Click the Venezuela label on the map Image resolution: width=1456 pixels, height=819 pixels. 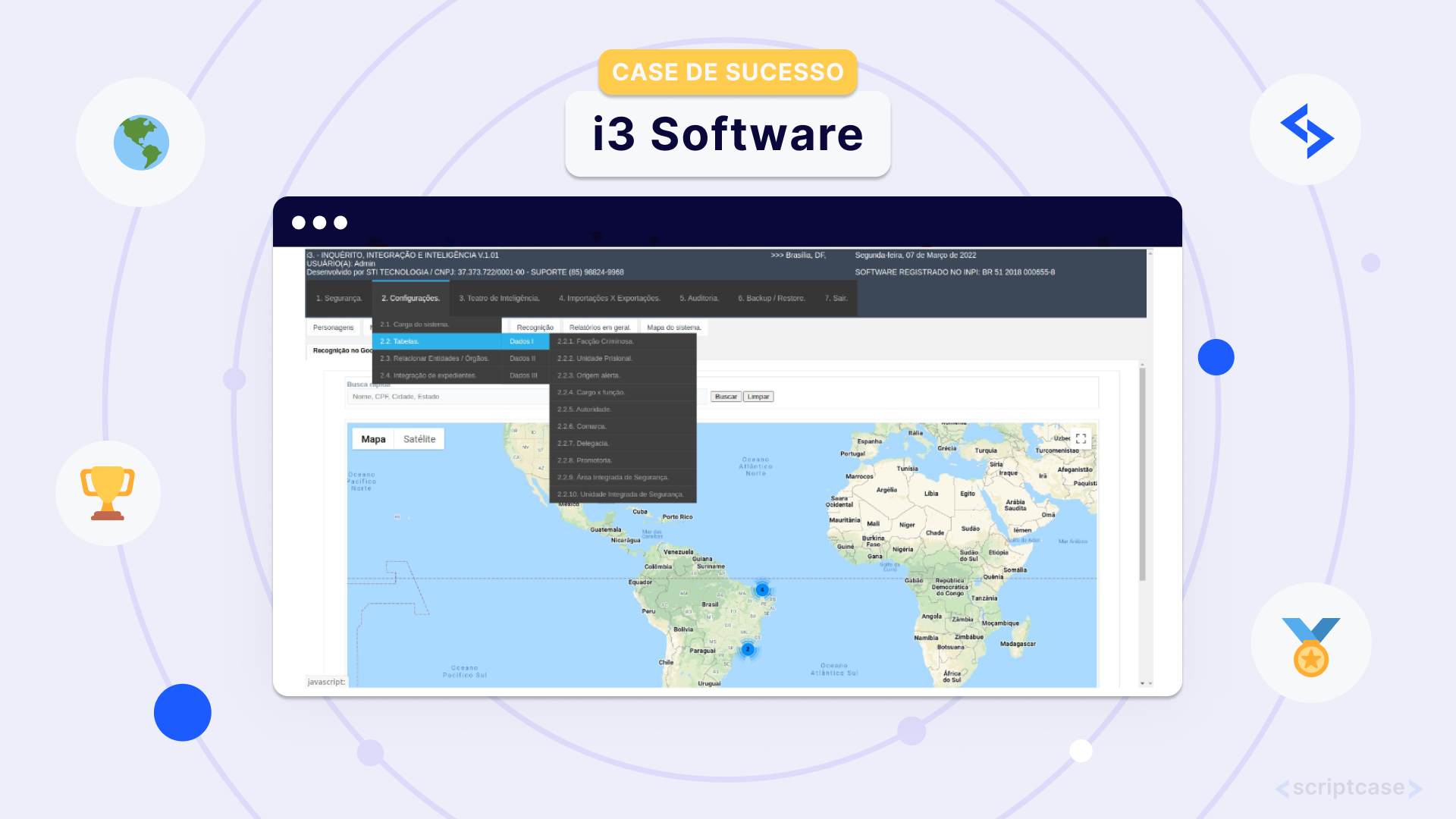(x=678, y=552)
